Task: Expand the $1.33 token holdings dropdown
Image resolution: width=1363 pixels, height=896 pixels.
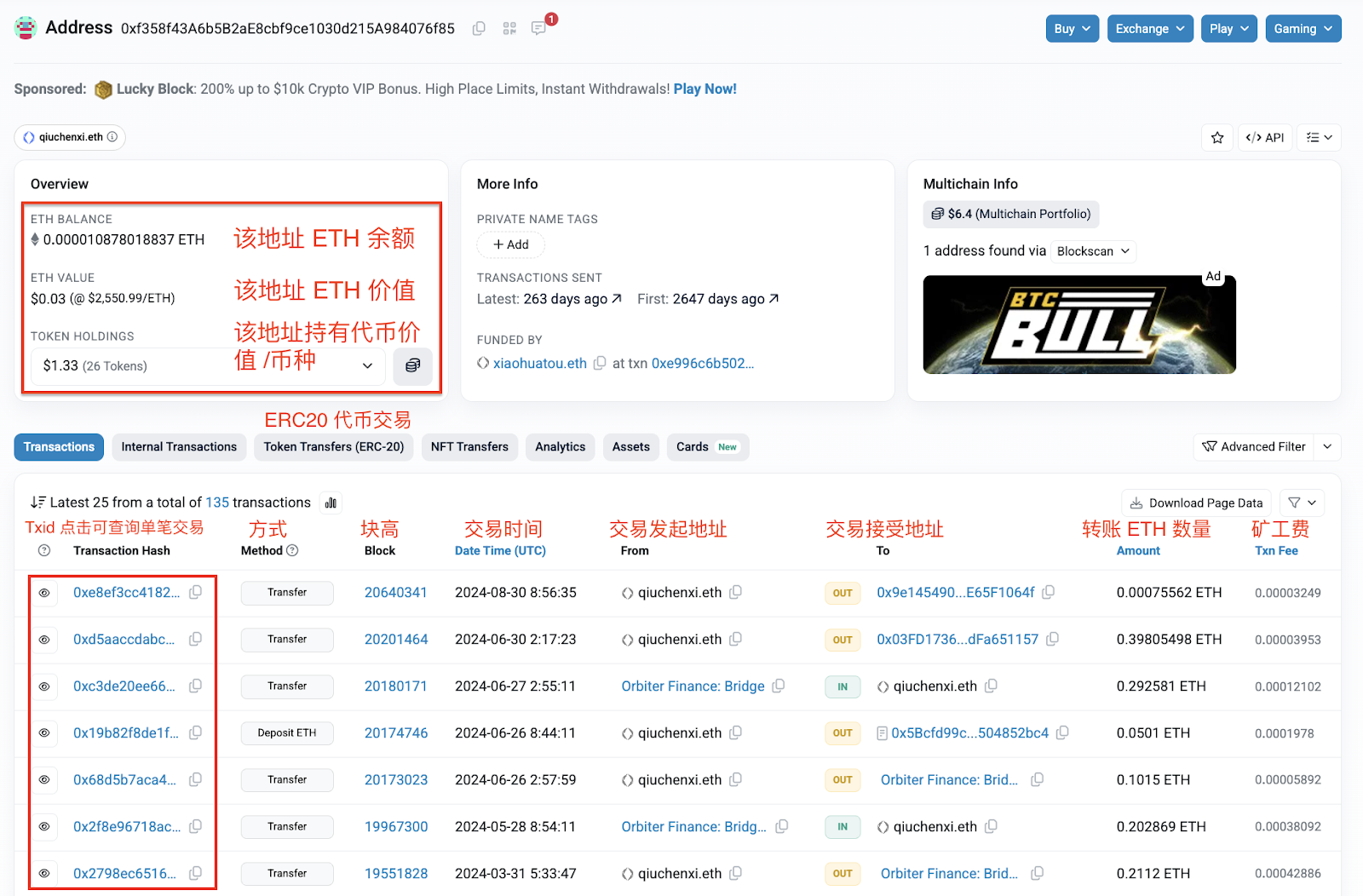Action: (x=208, y=365)
